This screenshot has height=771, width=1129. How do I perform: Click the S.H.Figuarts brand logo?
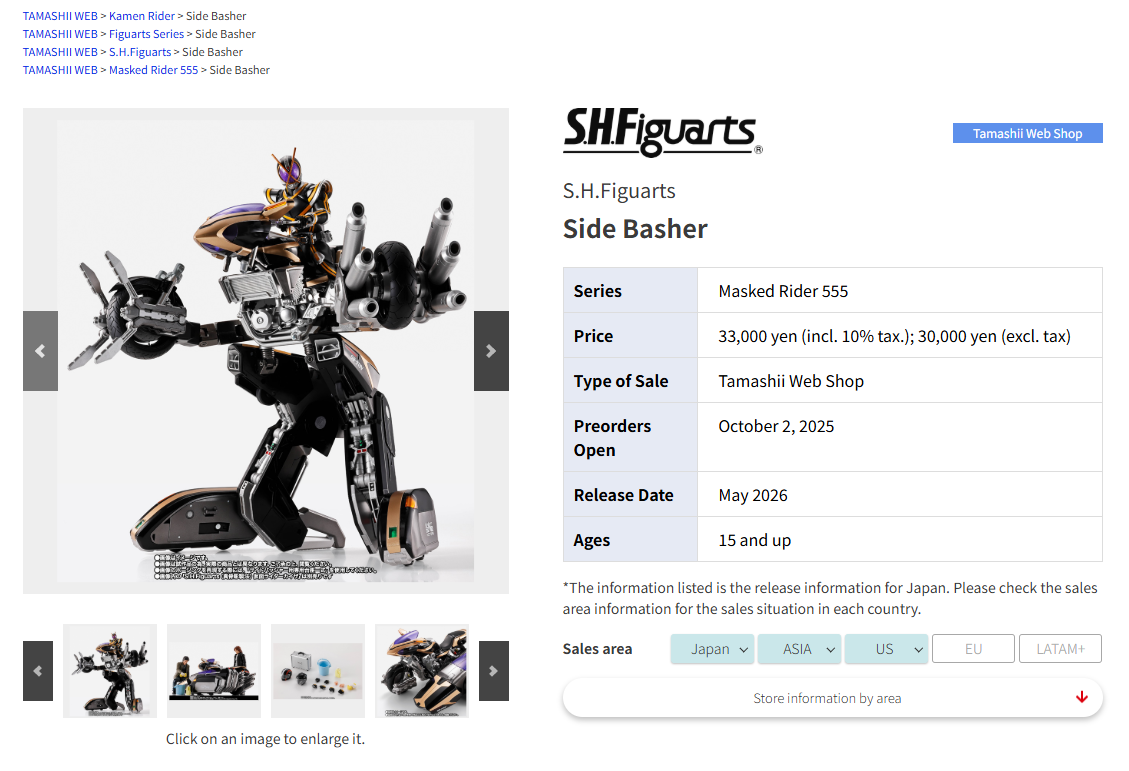[x=662, y=132]
